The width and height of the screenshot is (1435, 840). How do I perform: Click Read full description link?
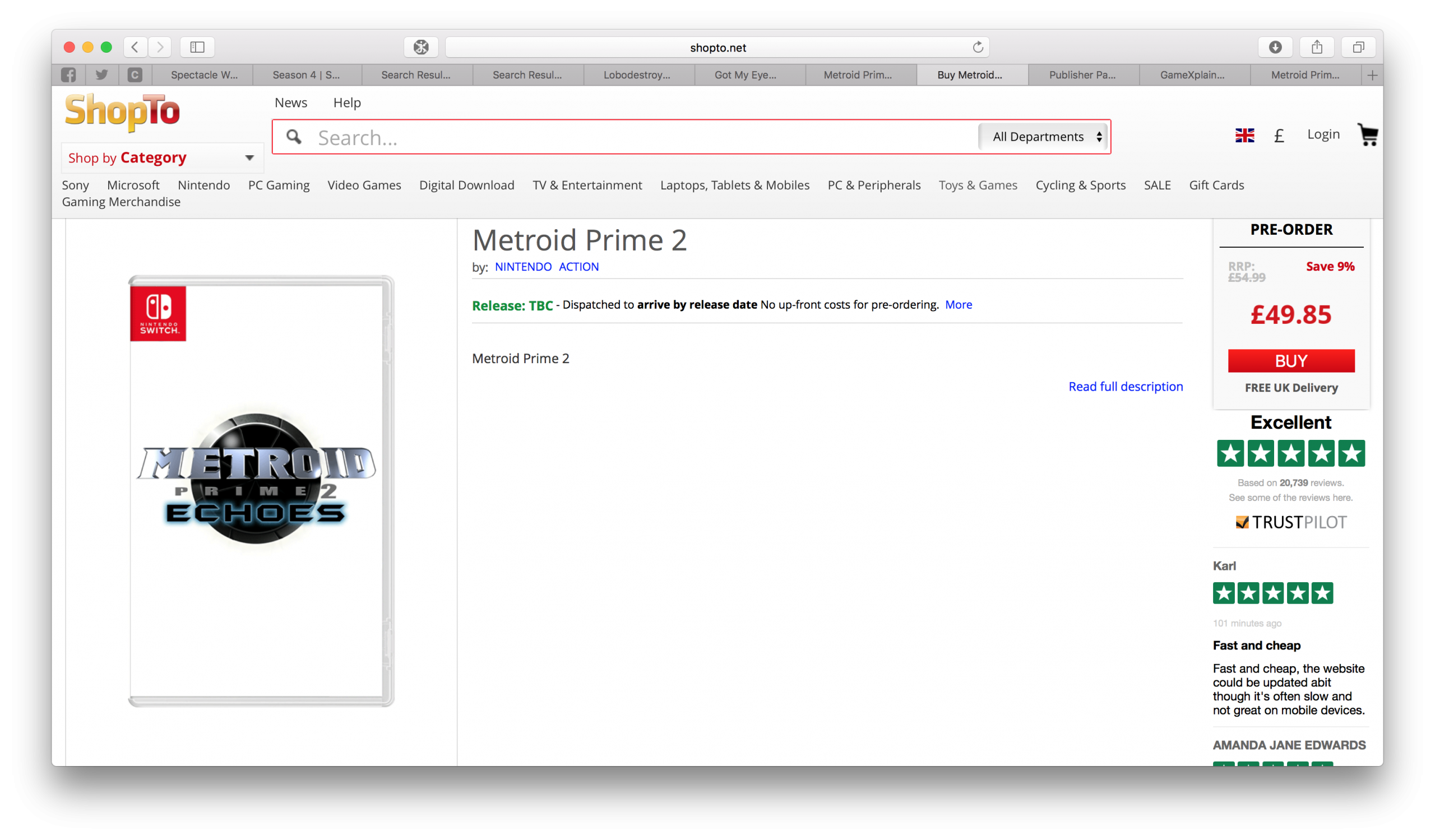(x=1125, y=387)
